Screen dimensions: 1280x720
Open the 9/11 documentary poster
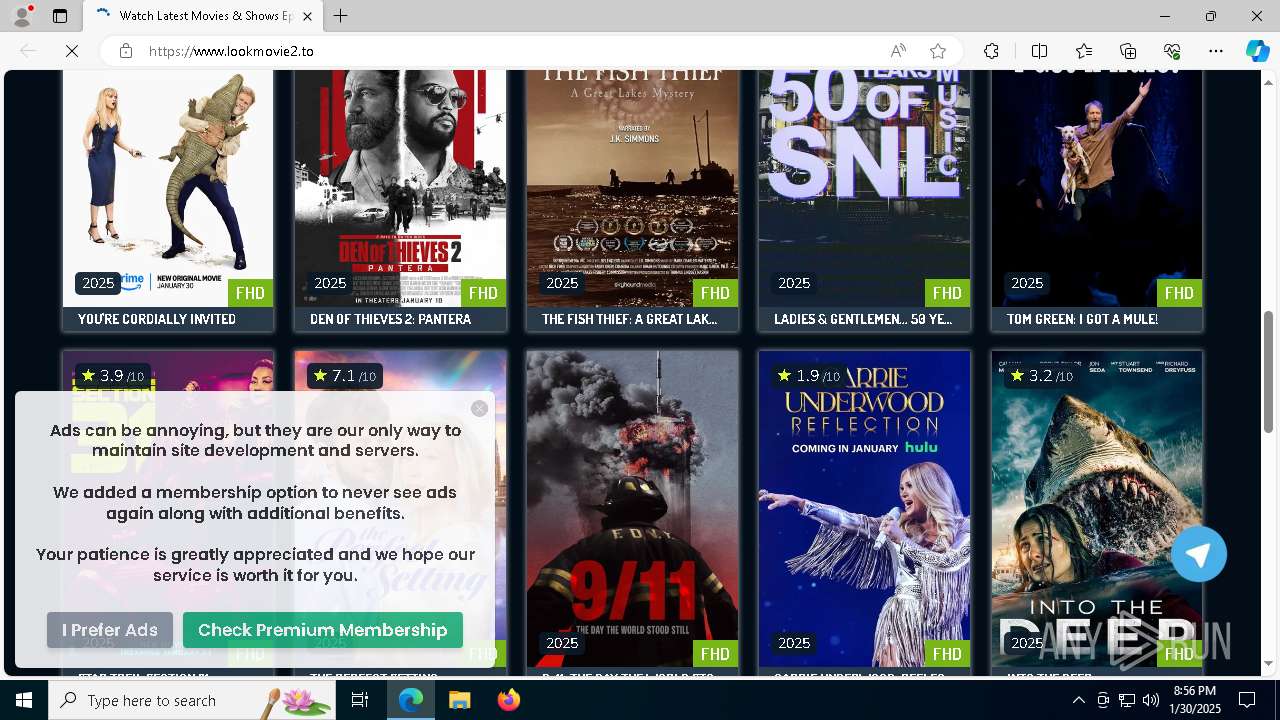point(632,508)
